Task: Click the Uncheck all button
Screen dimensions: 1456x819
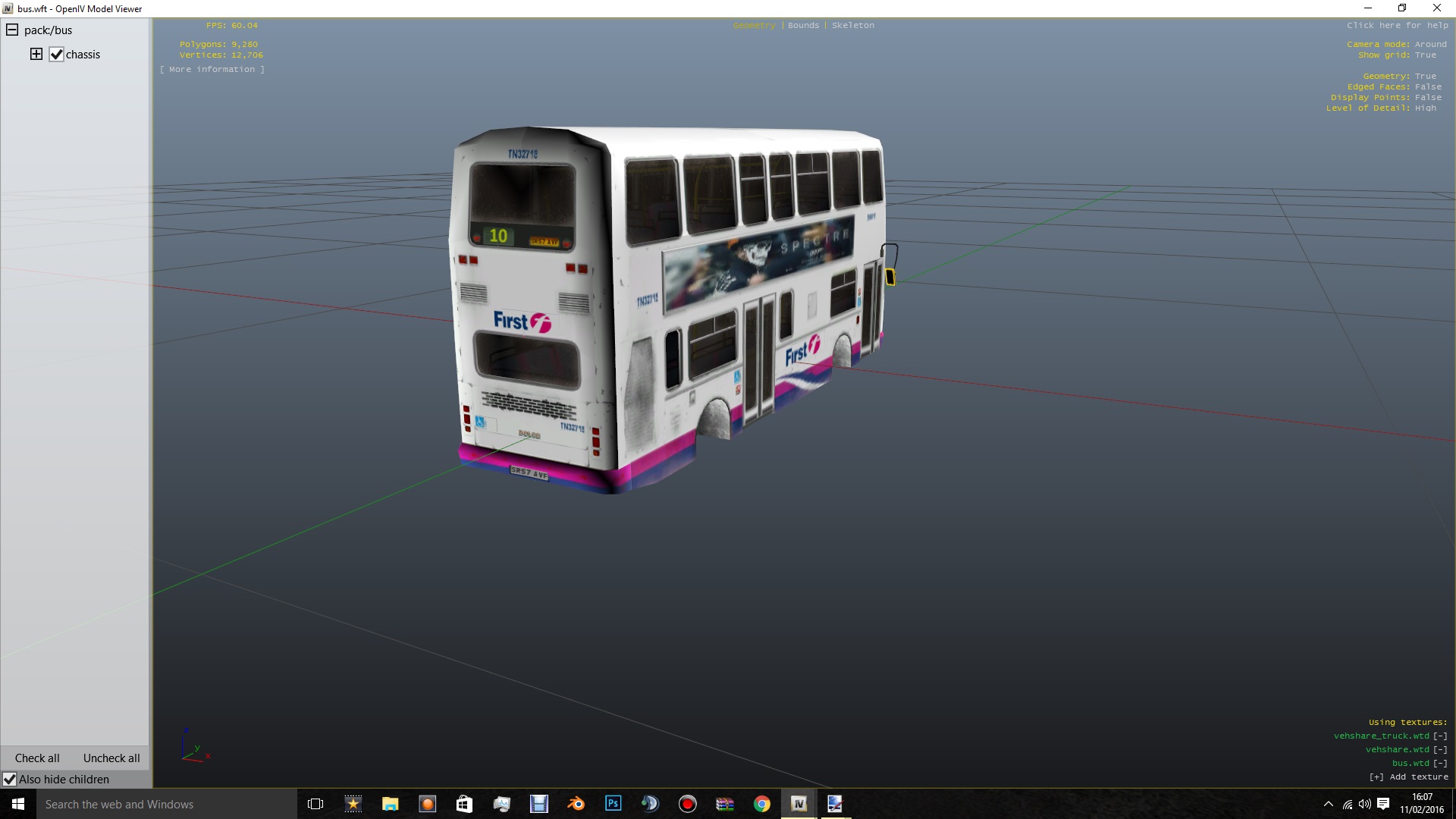Action: 111,758
